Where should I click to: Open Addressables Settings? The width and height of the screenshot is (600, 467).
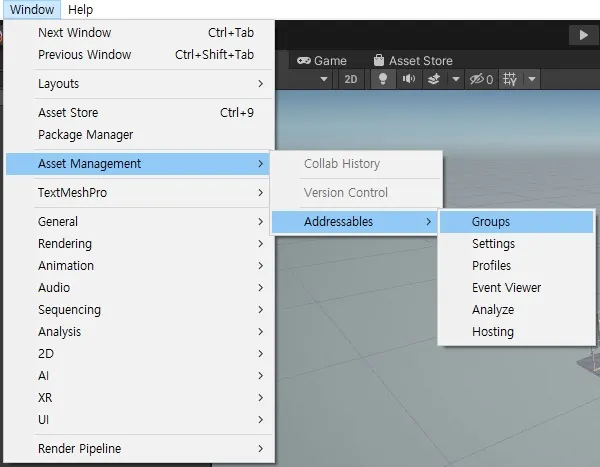click(x=517, y=244)
